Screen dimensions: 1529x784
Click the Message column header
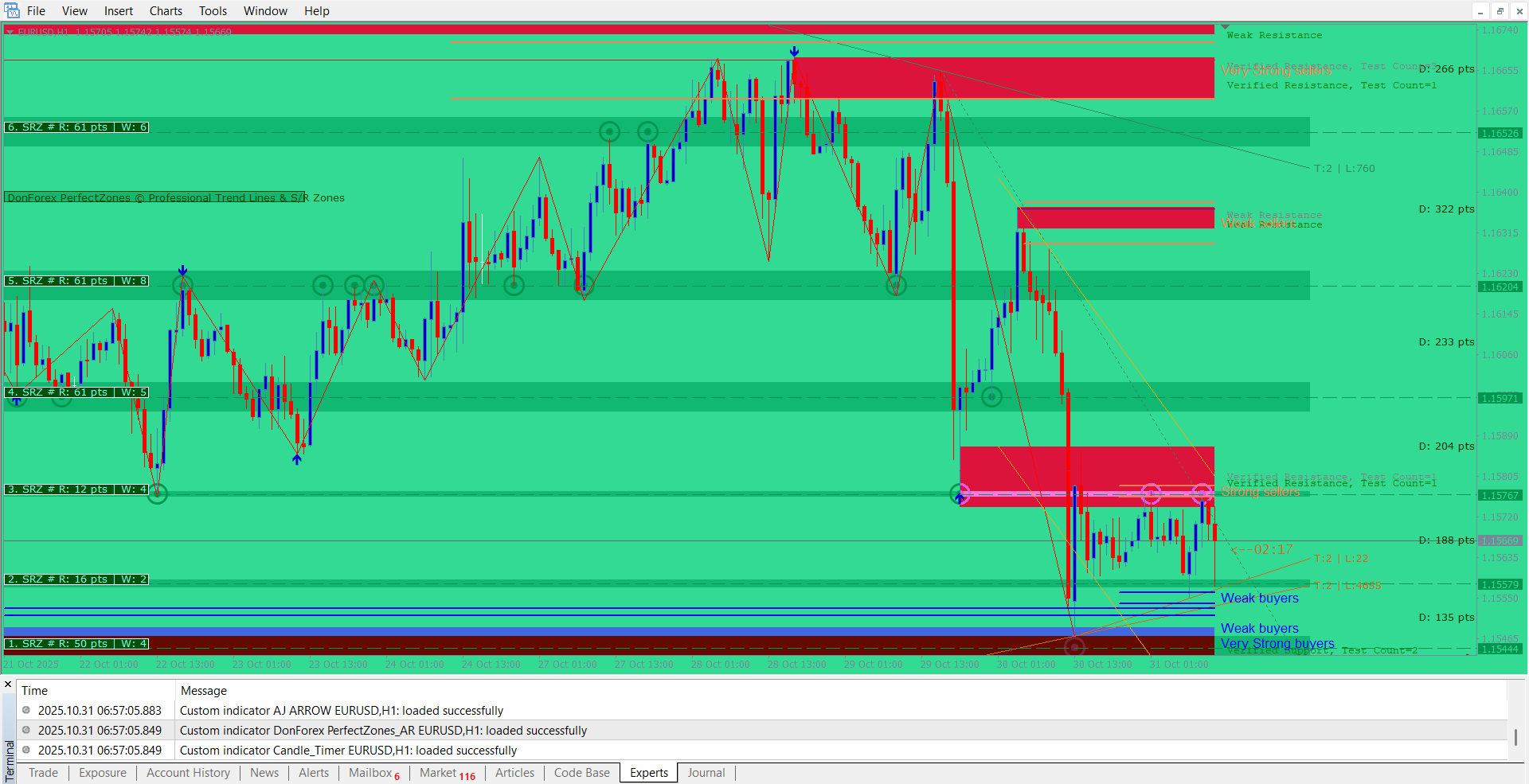(x=204, y=691)
